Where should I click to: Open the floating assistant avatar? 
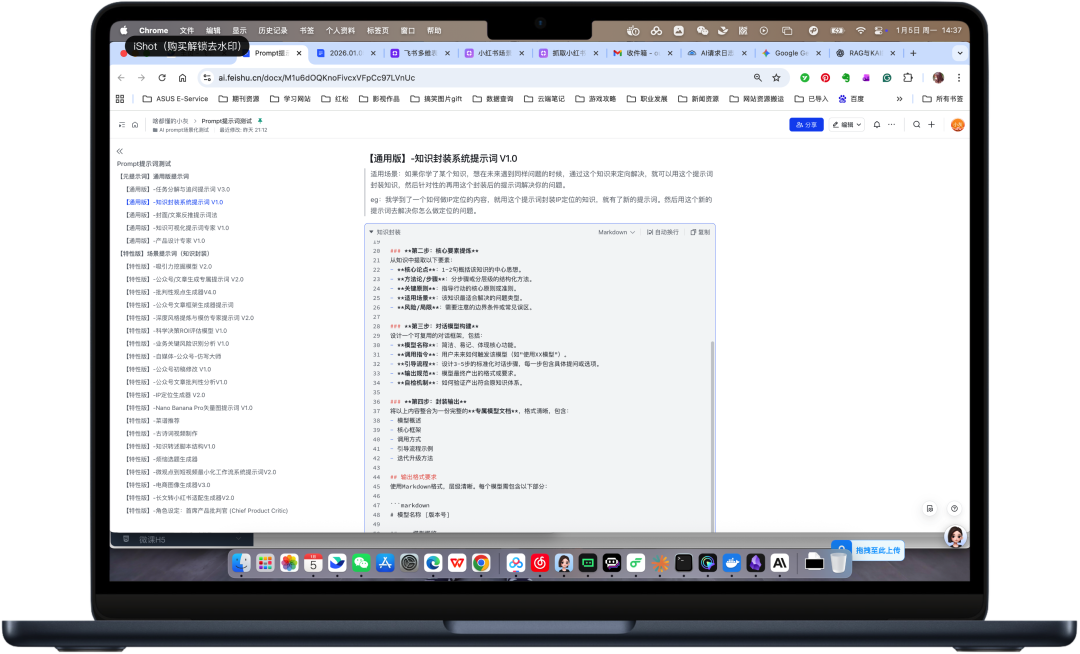pyautogui.click(x=955, y=536)
